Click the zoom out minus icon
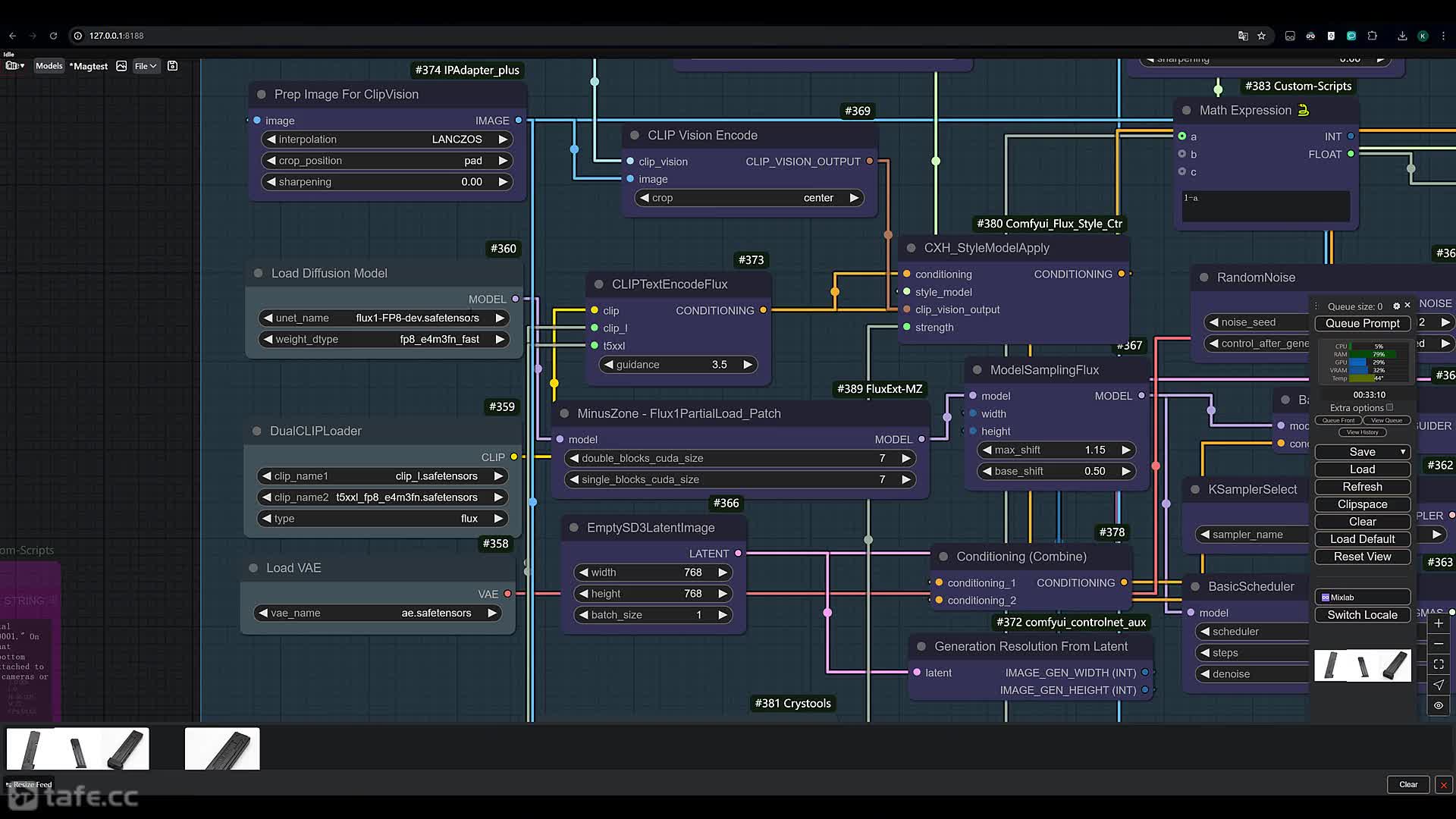This screenshot has height=819, width=1456. 1439,644
